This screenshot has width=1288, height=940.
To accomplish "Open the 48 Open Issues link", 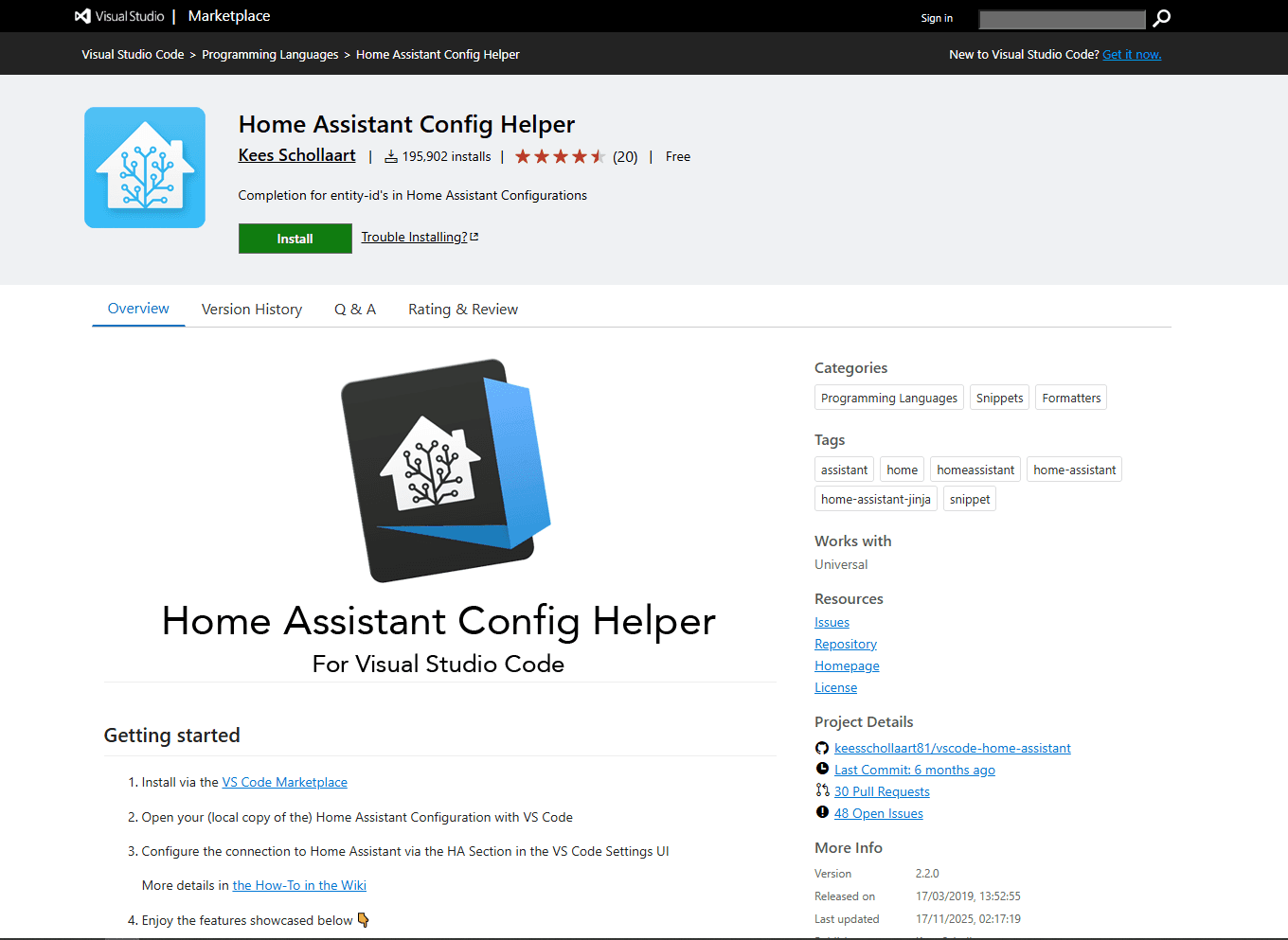I will 879,813.
